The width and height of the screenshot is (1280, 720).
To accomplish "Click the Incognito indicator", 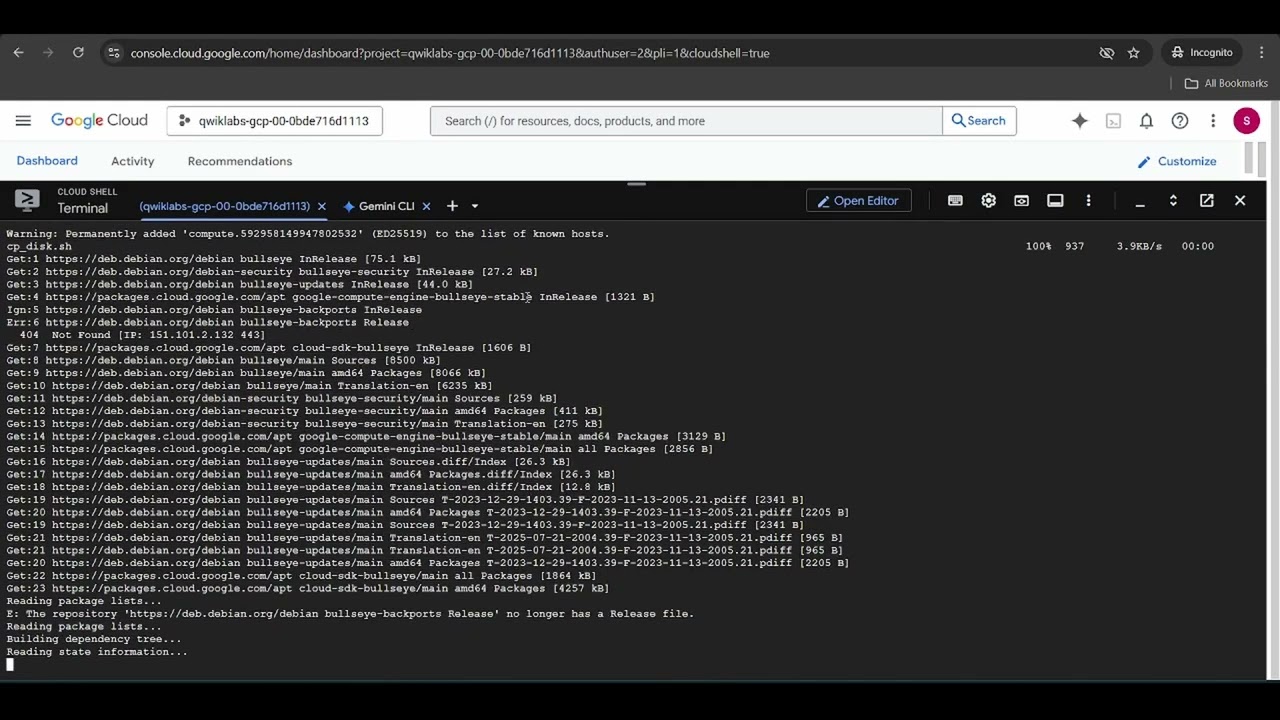I will tap(1202, 53).
